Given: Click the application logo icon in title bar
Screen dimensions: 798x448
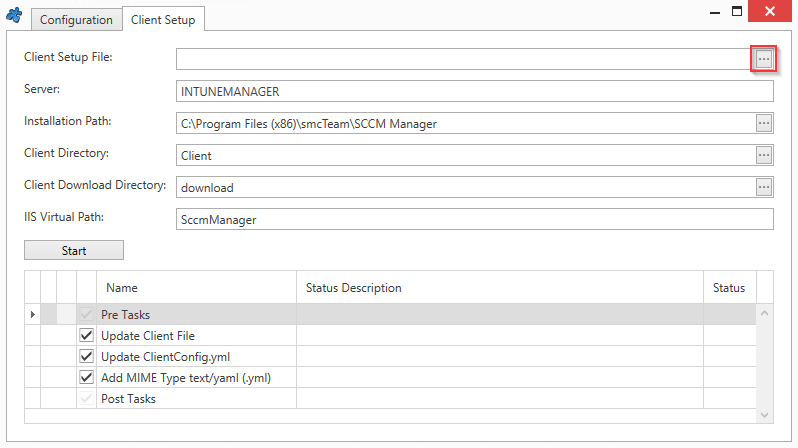Looking at the screenshot, I should pos(13,17).
